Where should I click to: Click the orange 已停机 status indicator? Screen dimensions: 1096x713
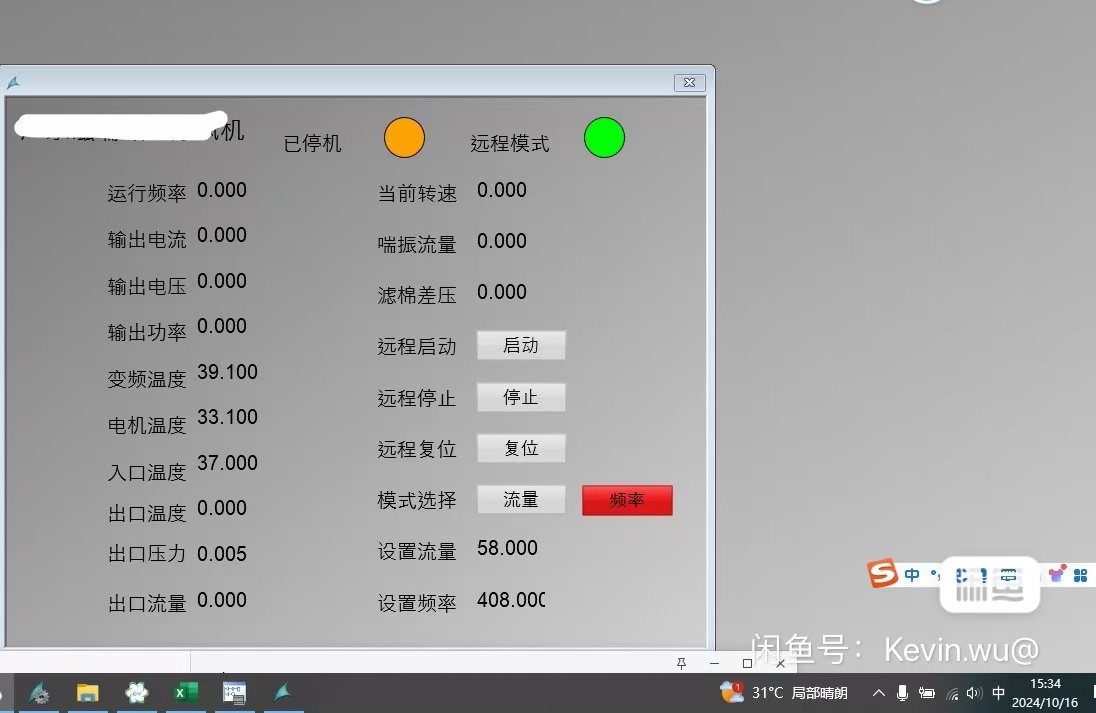404,137
